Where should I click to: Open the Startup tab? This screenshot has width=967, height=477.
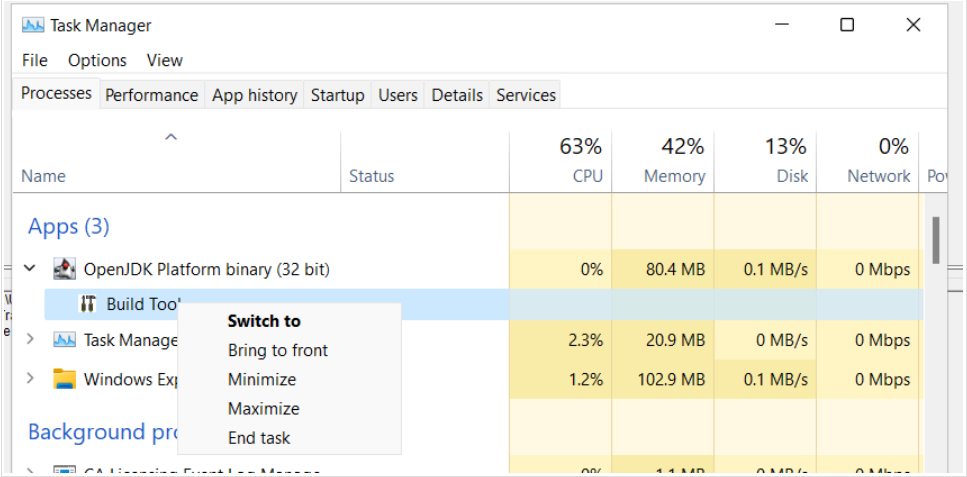pos(337,95)
